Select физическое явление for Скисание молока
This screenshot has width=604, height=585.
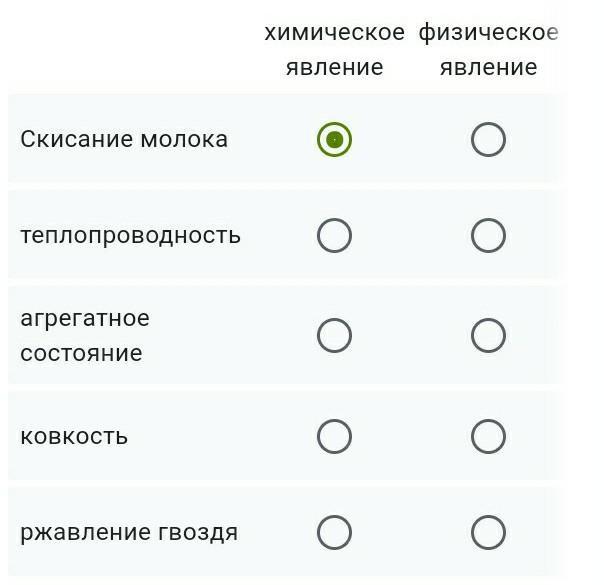[488, 139]
